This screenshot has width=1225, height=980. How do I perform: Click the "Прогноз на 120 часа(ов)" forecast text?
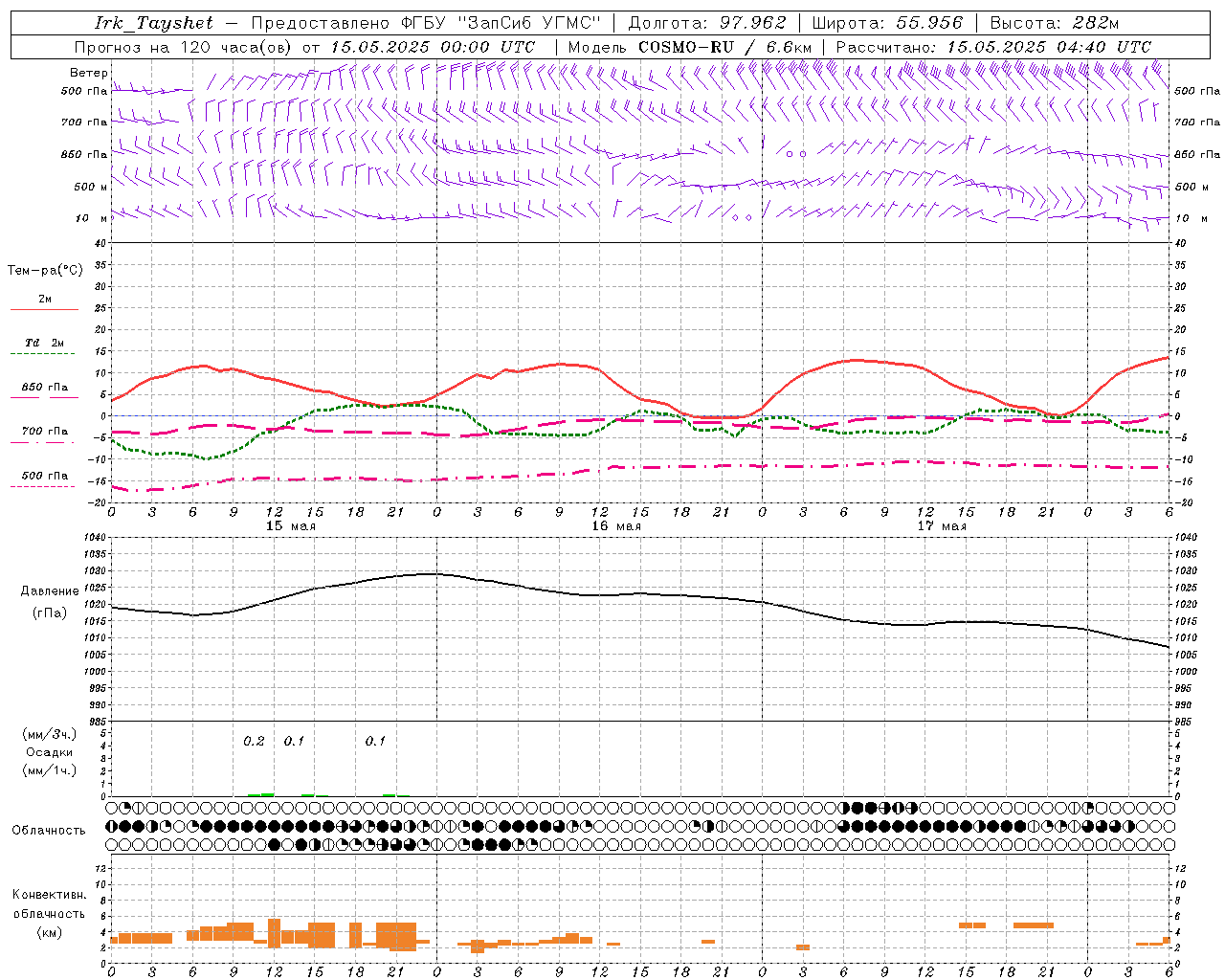pos(184,47)
